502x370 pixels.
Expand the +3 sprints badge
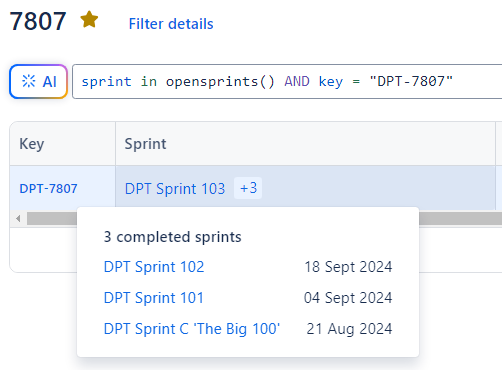(248, 188)
